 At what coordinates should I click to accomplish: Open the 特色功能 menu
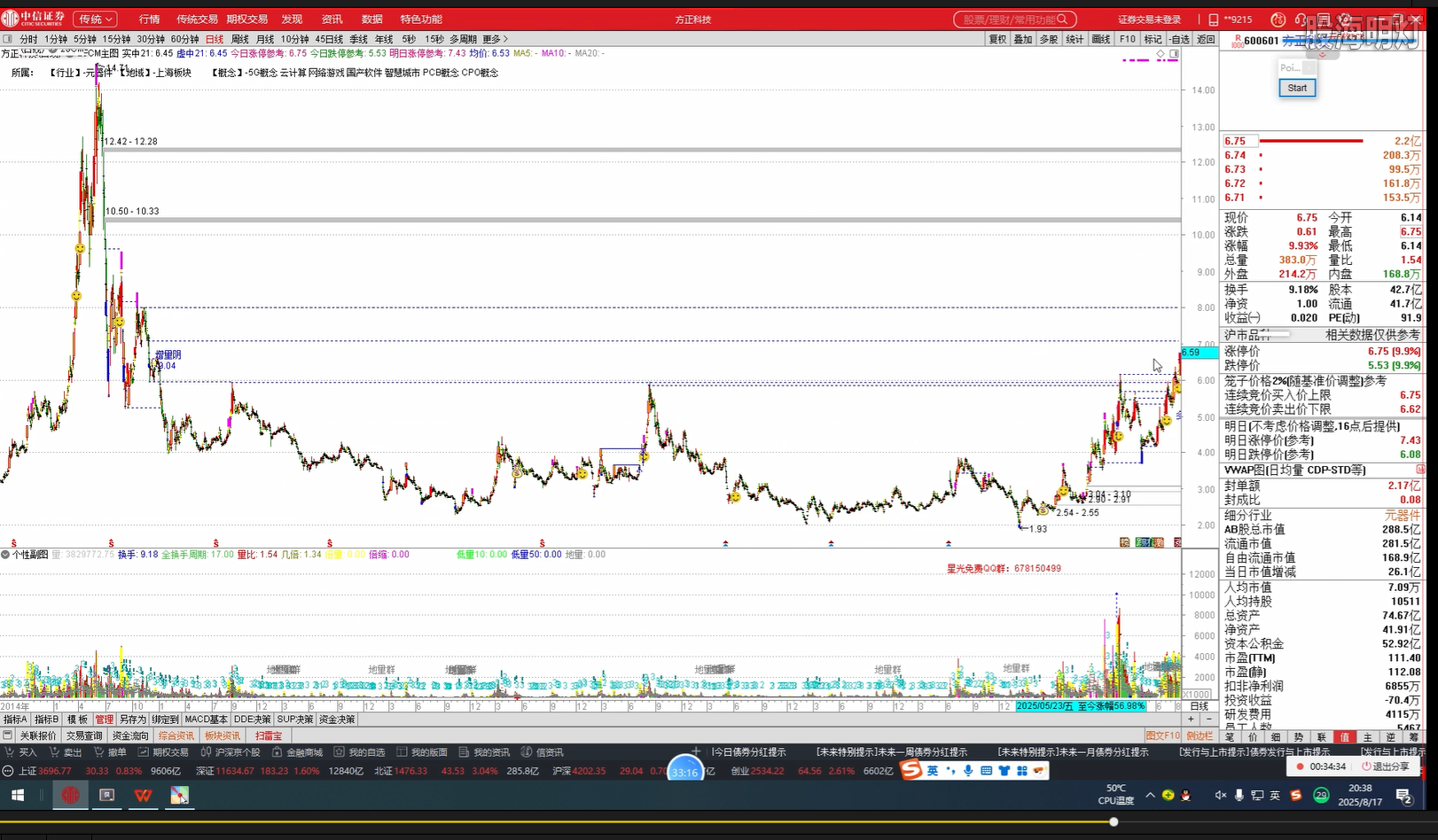click(x=421, y=19)
